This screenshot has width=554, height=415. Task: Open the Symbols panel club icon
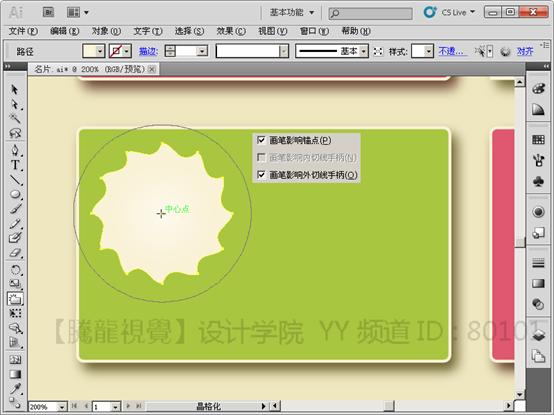coord(538,182)
